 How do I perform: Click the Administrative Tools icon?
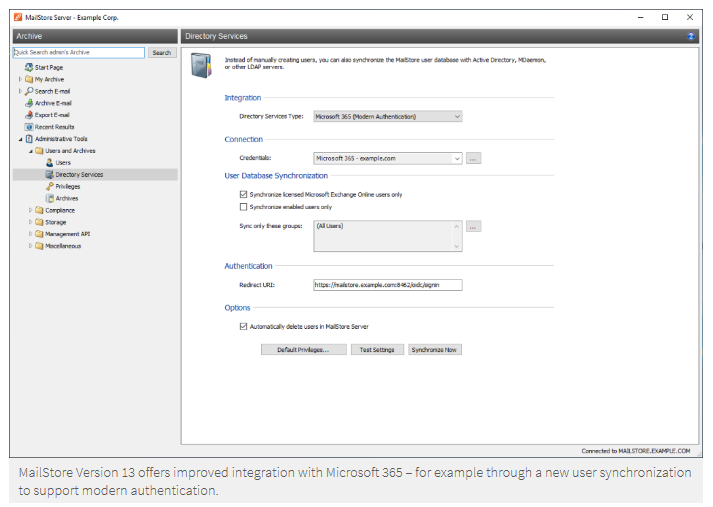(x=29, y=139)
